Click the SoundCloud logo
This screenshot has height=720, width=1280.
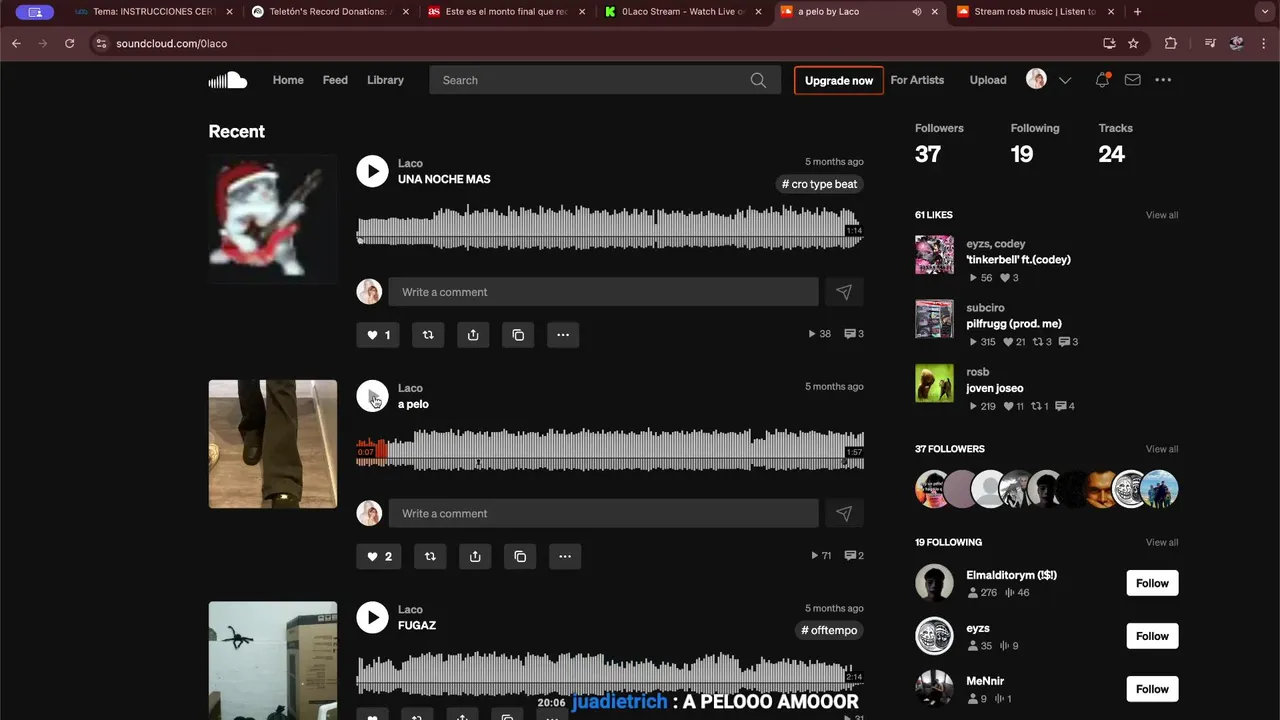click(227, 80)
